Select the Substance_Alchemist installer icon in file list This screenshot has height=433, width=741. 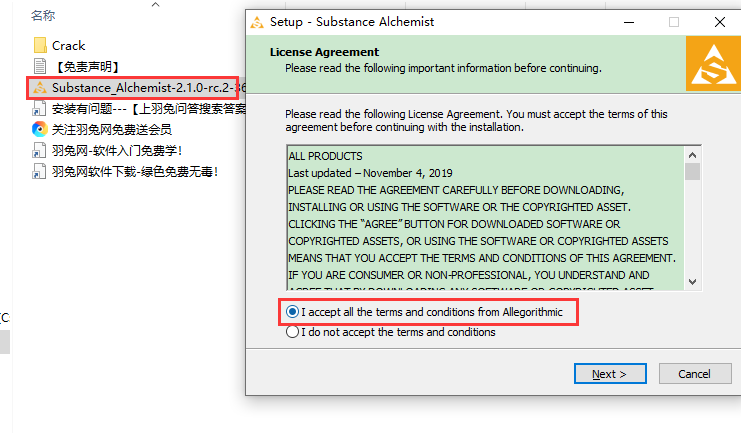pyautogui.click(x=40, y=87)
